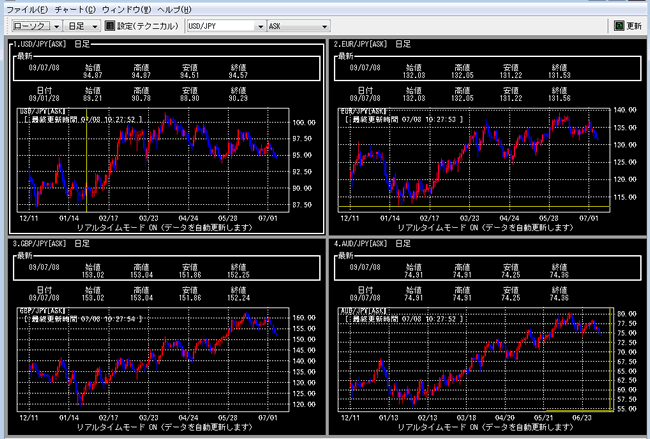This screenshot has width=650, height=439.
Task: Click the 80.00 price axis label in AUD/JPY chart
Action: click(x=626, y=314)
